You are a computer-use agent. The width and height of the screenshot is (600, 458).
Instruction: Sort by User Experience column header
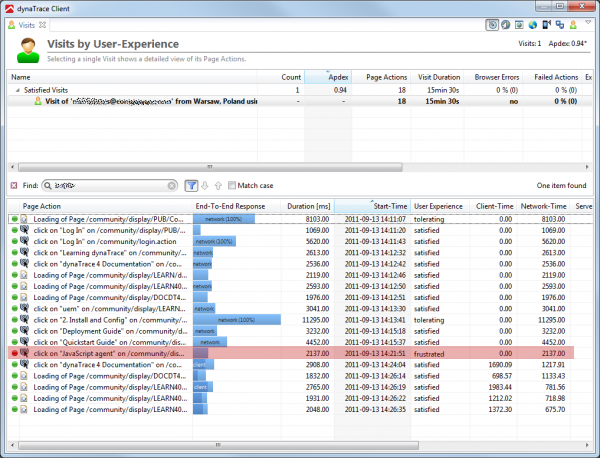coord(440,206)
